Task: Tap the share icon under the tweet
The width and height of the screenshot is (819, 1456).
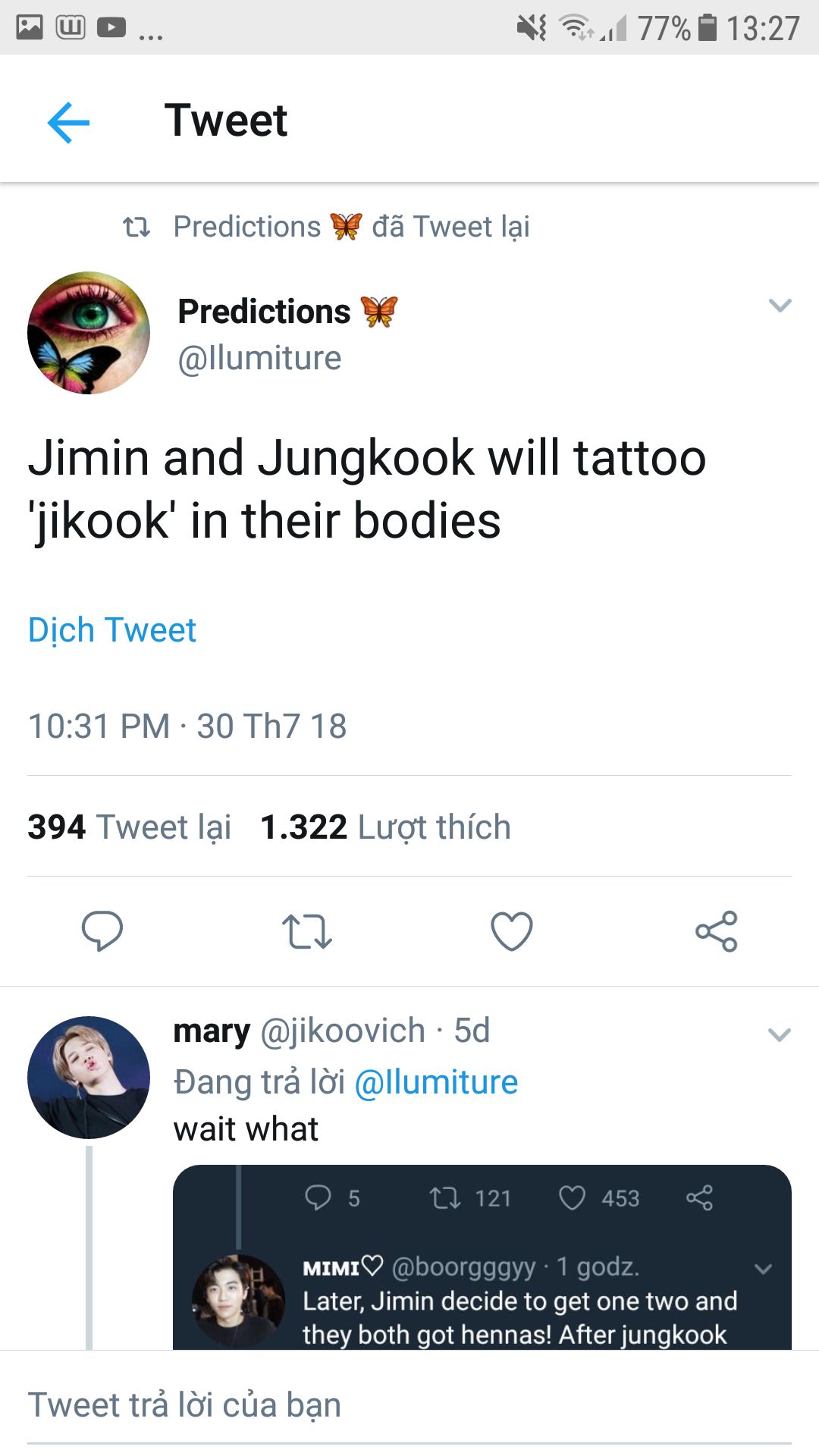Action: point(716,931)
